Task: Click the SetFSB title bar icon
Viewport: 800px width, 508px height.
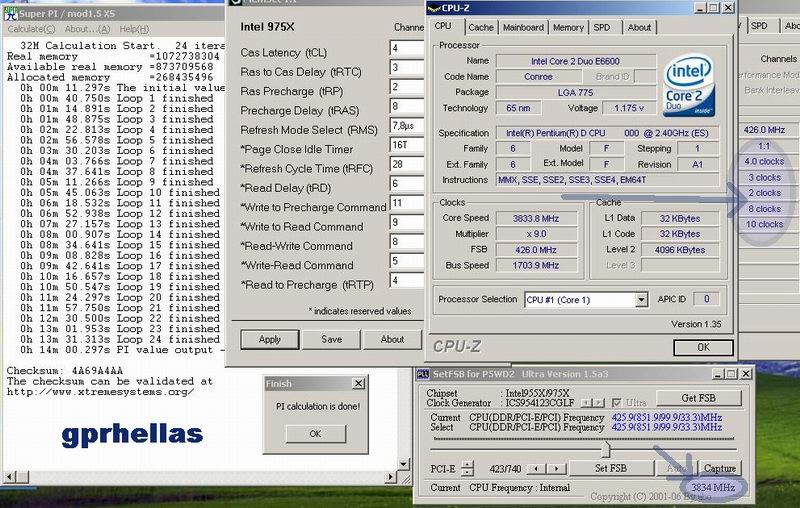Action: click(x=423, y=374)
